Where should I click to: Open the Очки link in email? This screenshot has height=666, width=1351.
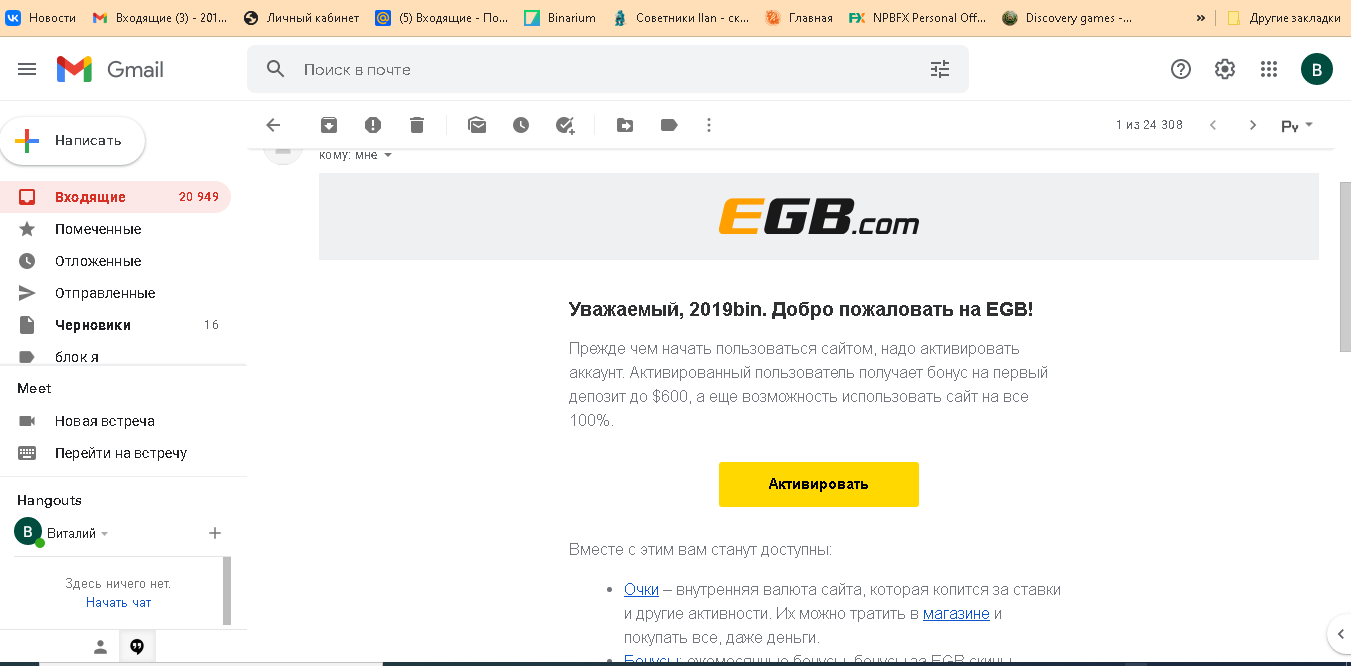(x=641, y=590)
